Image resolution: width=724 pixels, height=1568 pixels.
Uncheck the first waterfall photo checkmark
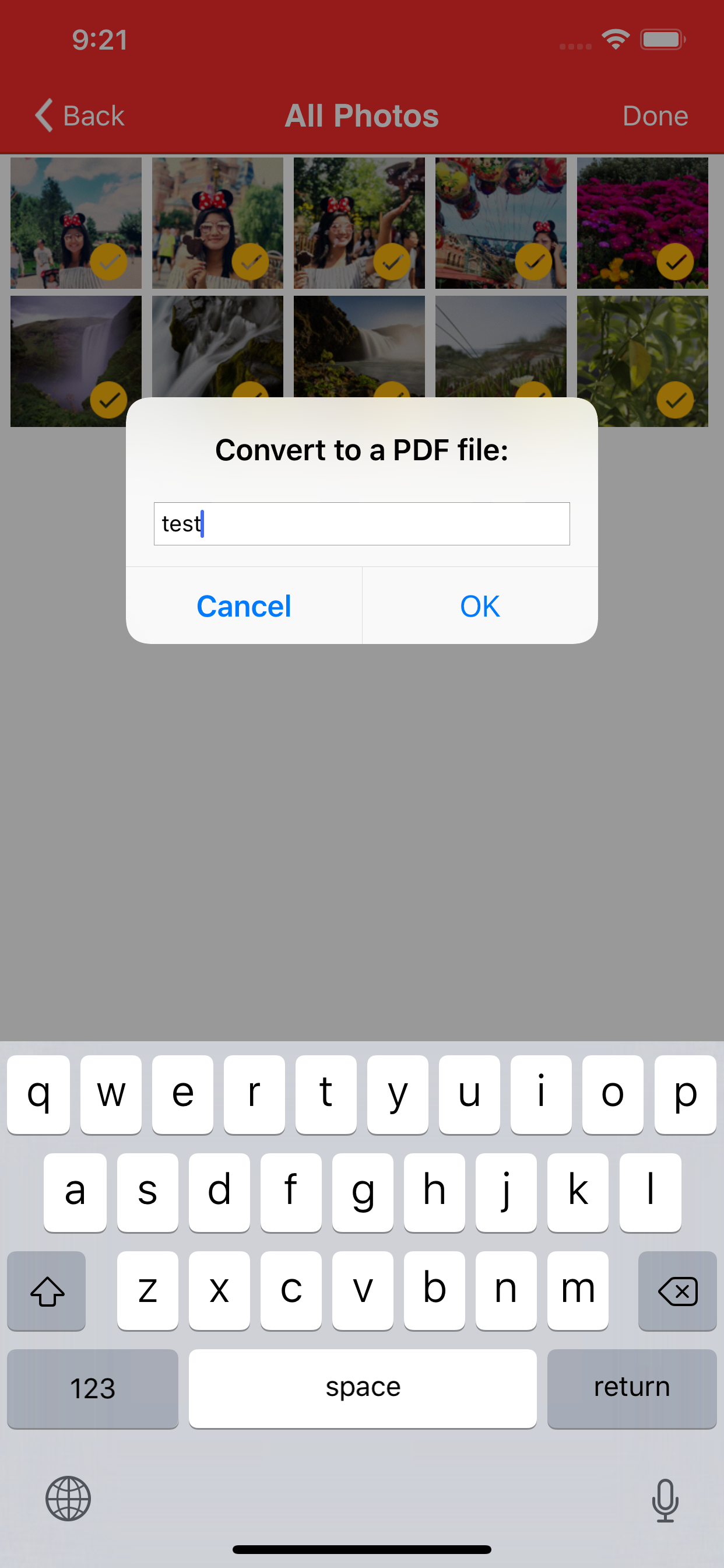(x=109, y=400)
